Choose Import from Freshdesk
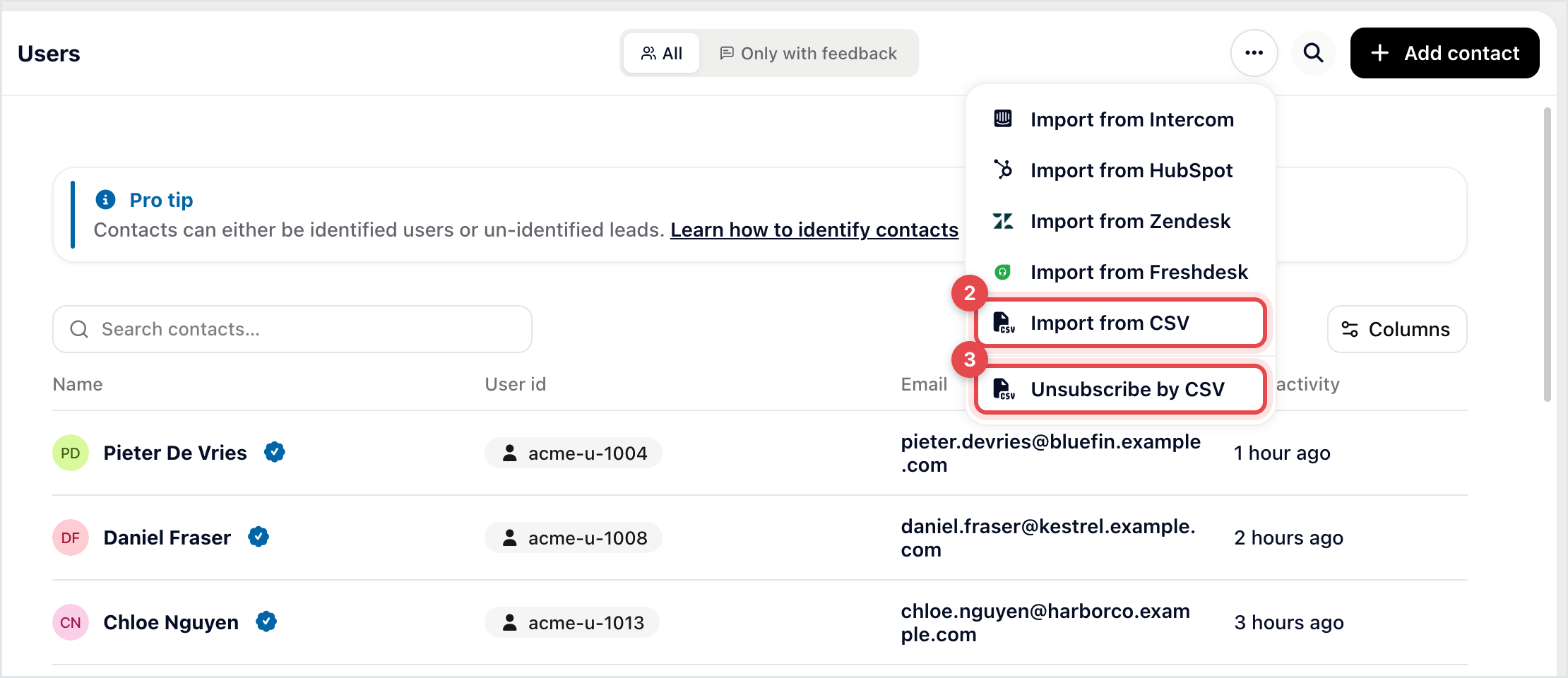 (1120, 272)
